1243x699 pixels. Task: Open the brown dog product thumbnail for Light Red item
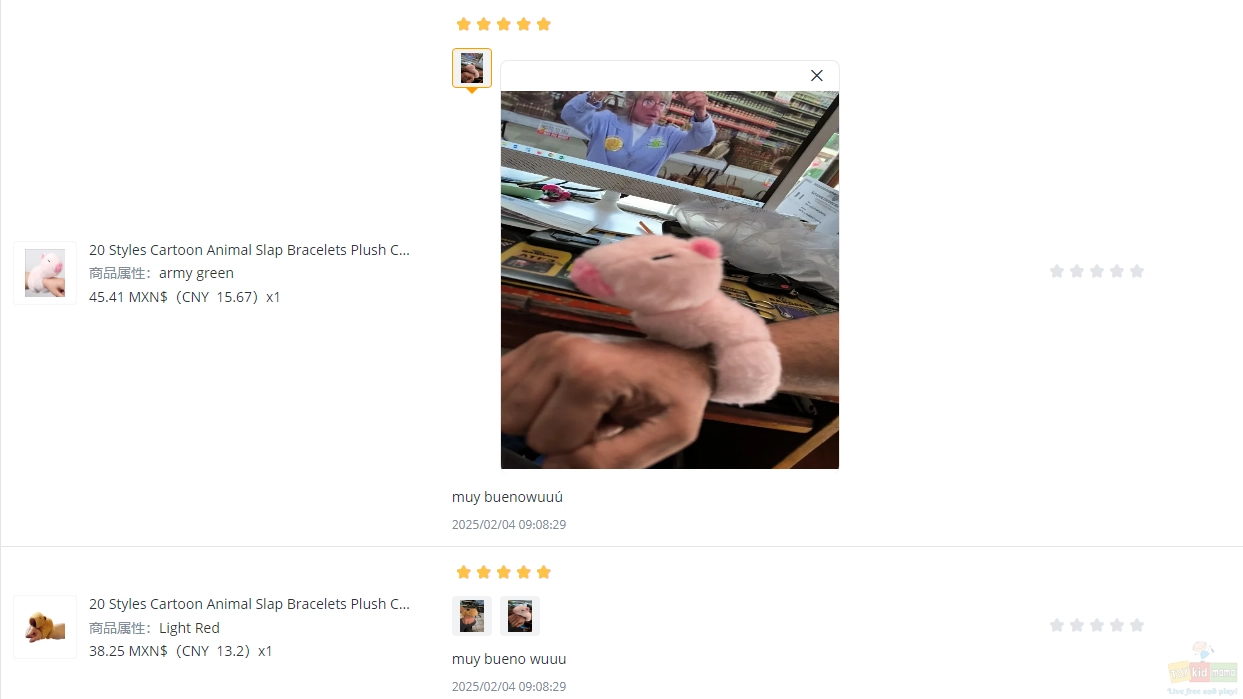(45, 627)
